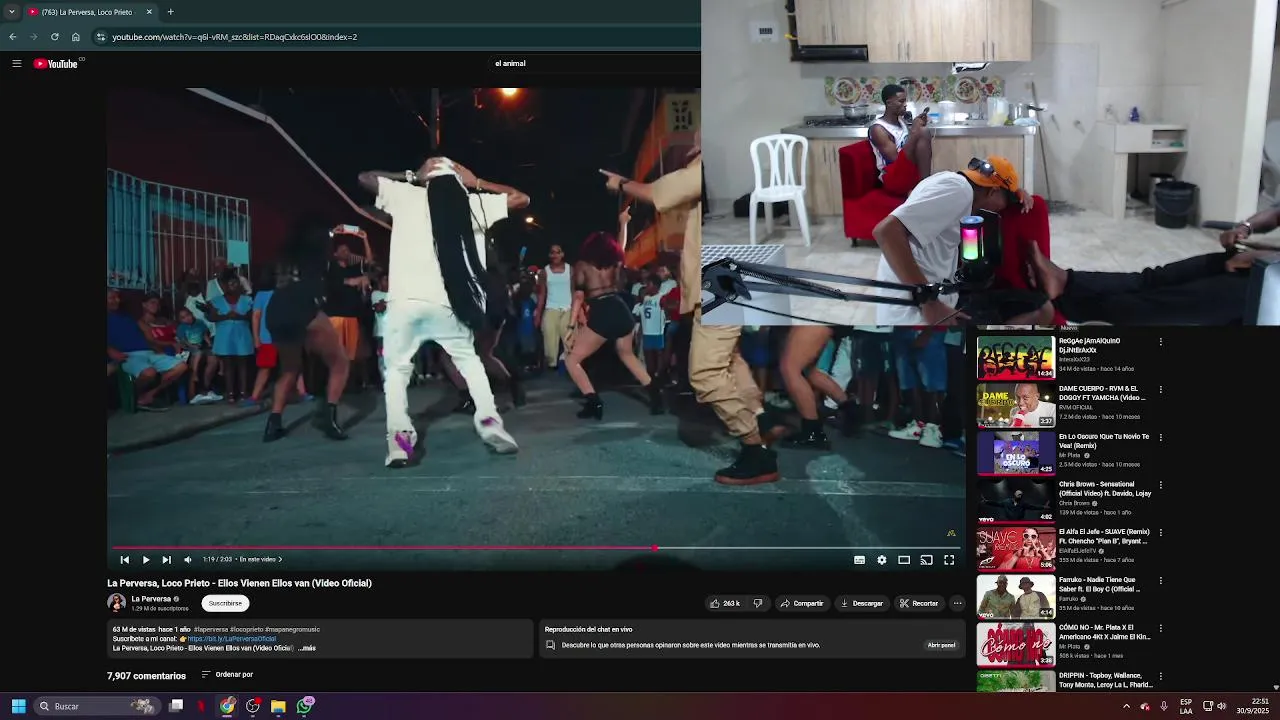Open options menu for DRIPPIN video
Screen dimensions: 1280x720
coord(1161,676)
